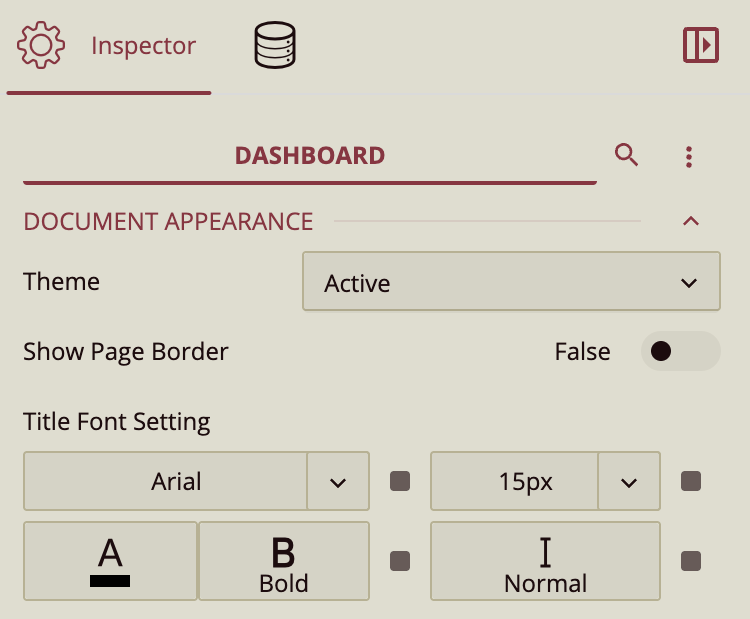
Task: Open the Theme dropdown showing Active
Action: pyautogui.click(x=511, y=283)
